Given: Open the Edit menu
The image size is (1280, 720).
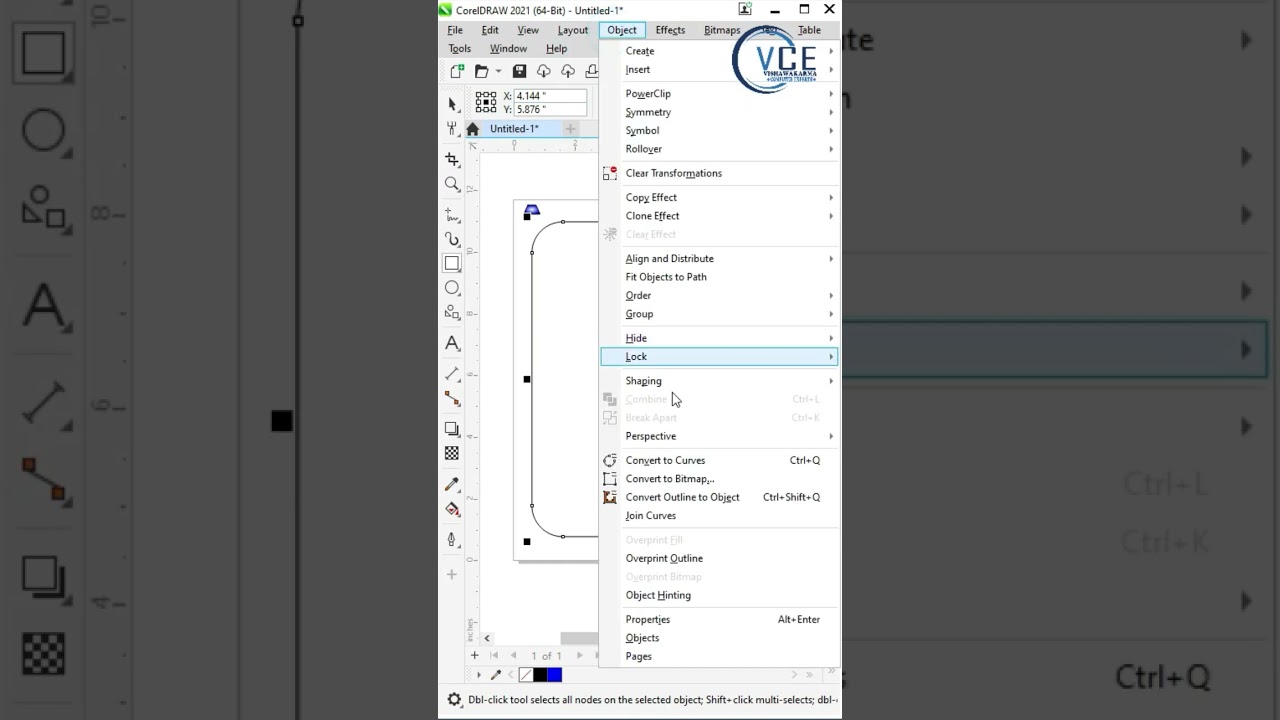Looking at the screenshot, I should [x=490, y=30].
